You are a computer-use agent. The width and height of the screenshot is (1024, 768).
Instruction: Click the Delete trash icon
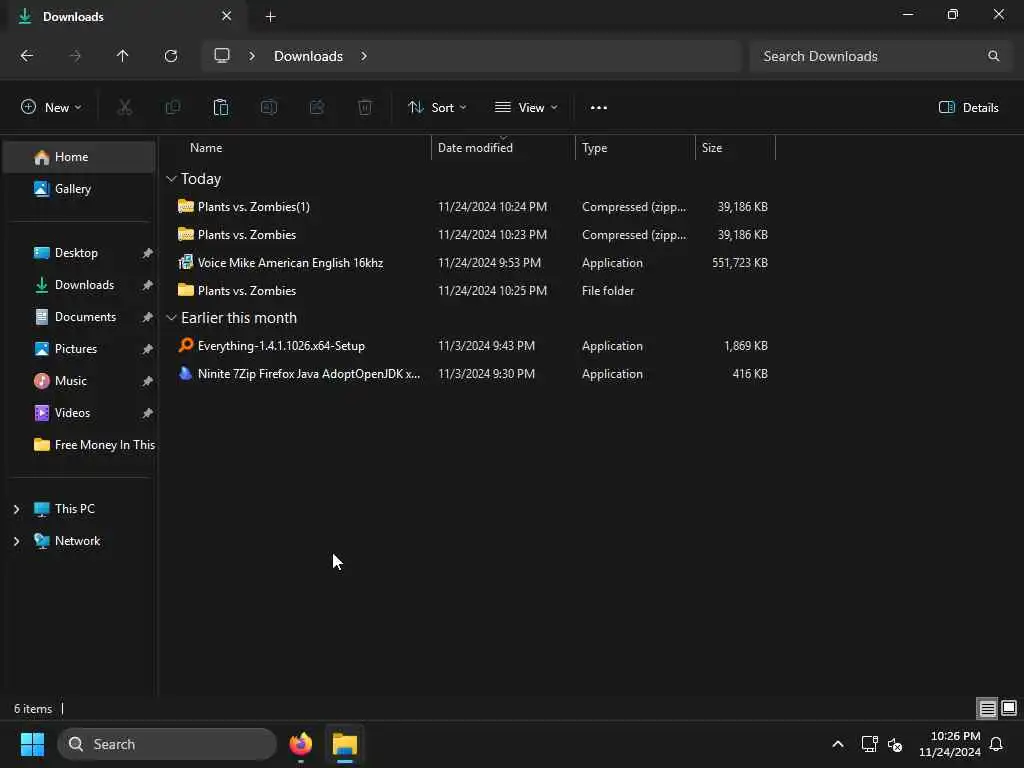tap(365, 107)
